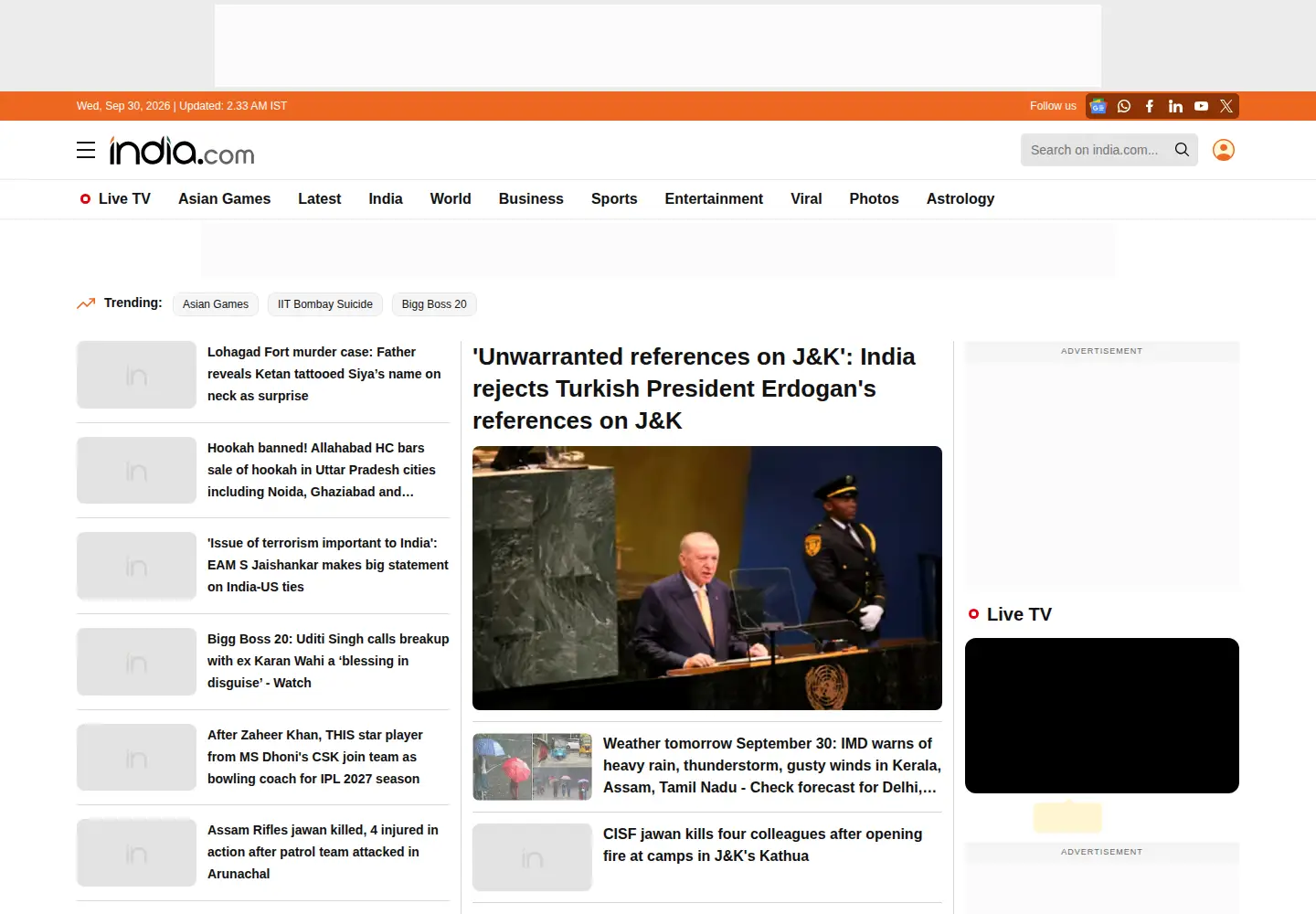1316x914 pixels.
Task: Open the Hookah banned Allahabad HC article
Action: (x=322, y=470)
